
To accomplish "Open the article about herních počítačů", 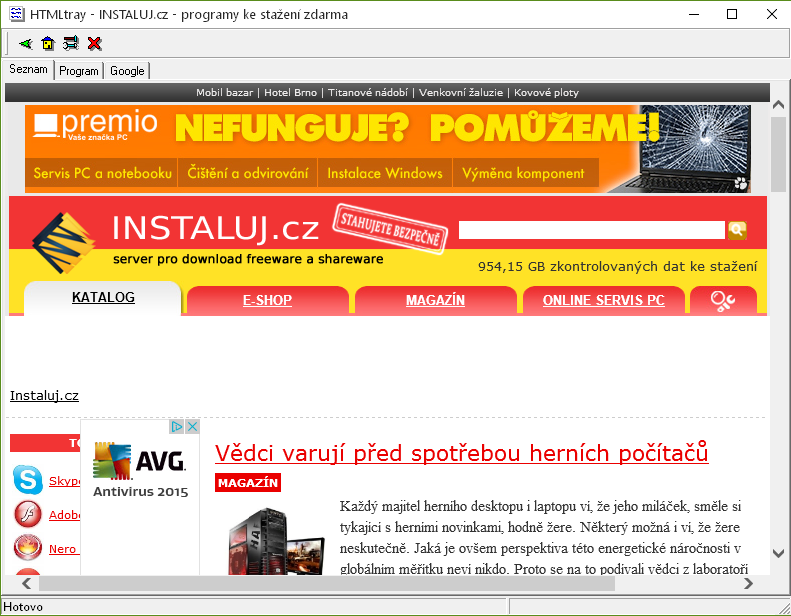I will pos(461,453).
